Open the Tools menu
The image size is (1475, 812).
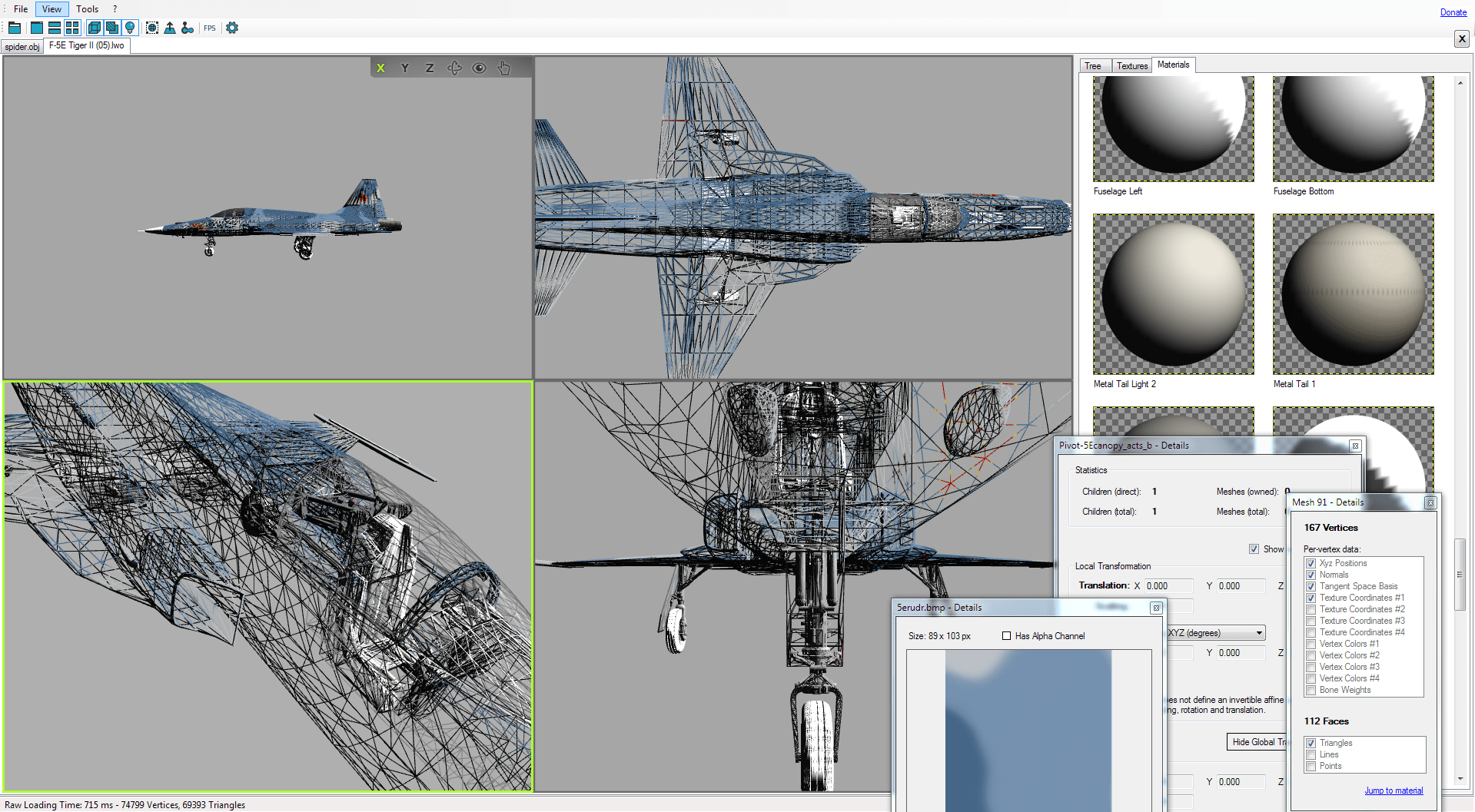[x=87, y=9]
